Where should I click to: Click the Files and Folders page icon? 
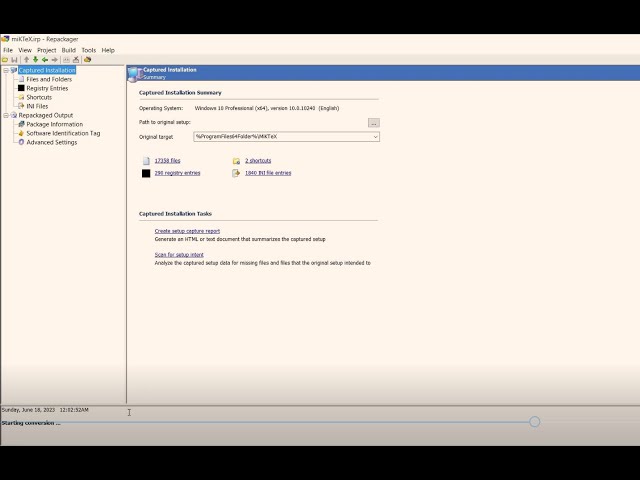point(21,79)
